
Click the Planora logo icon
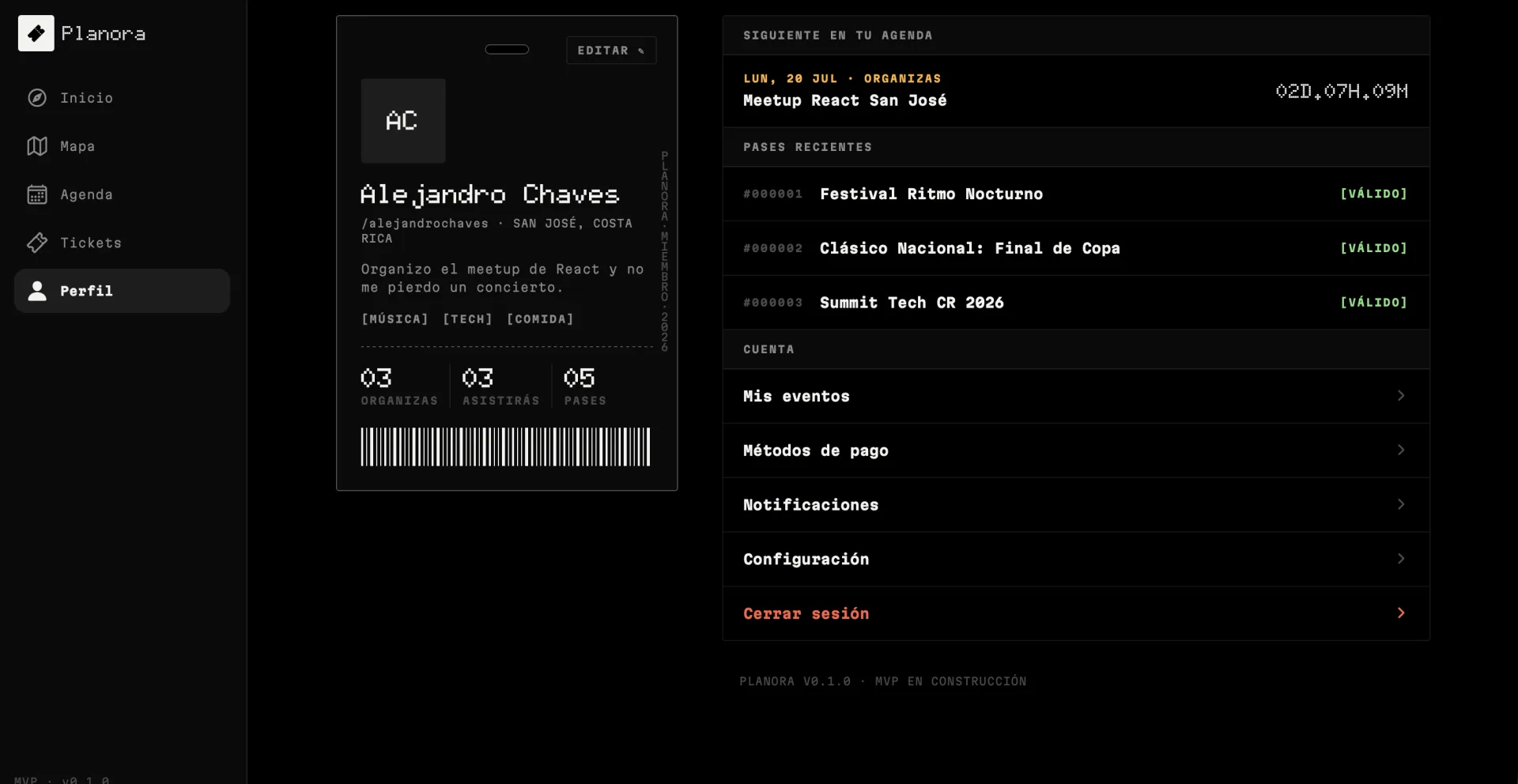pyautogui.click(x=36, y=33)
